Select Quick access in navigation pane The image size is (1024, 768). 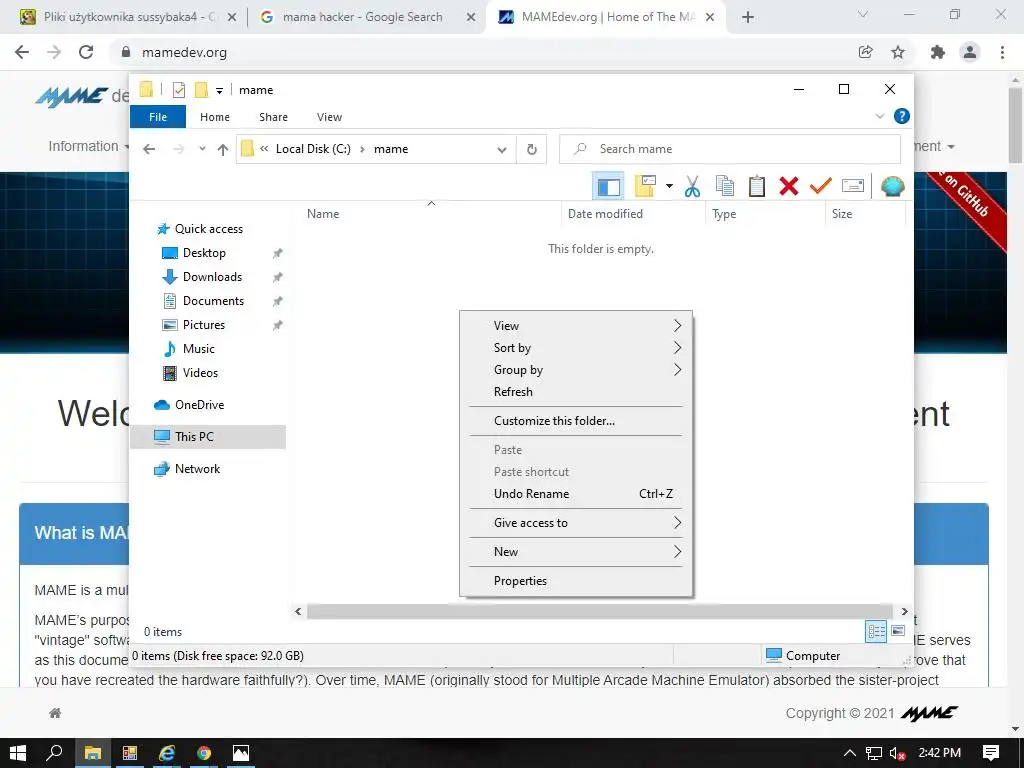208,229
